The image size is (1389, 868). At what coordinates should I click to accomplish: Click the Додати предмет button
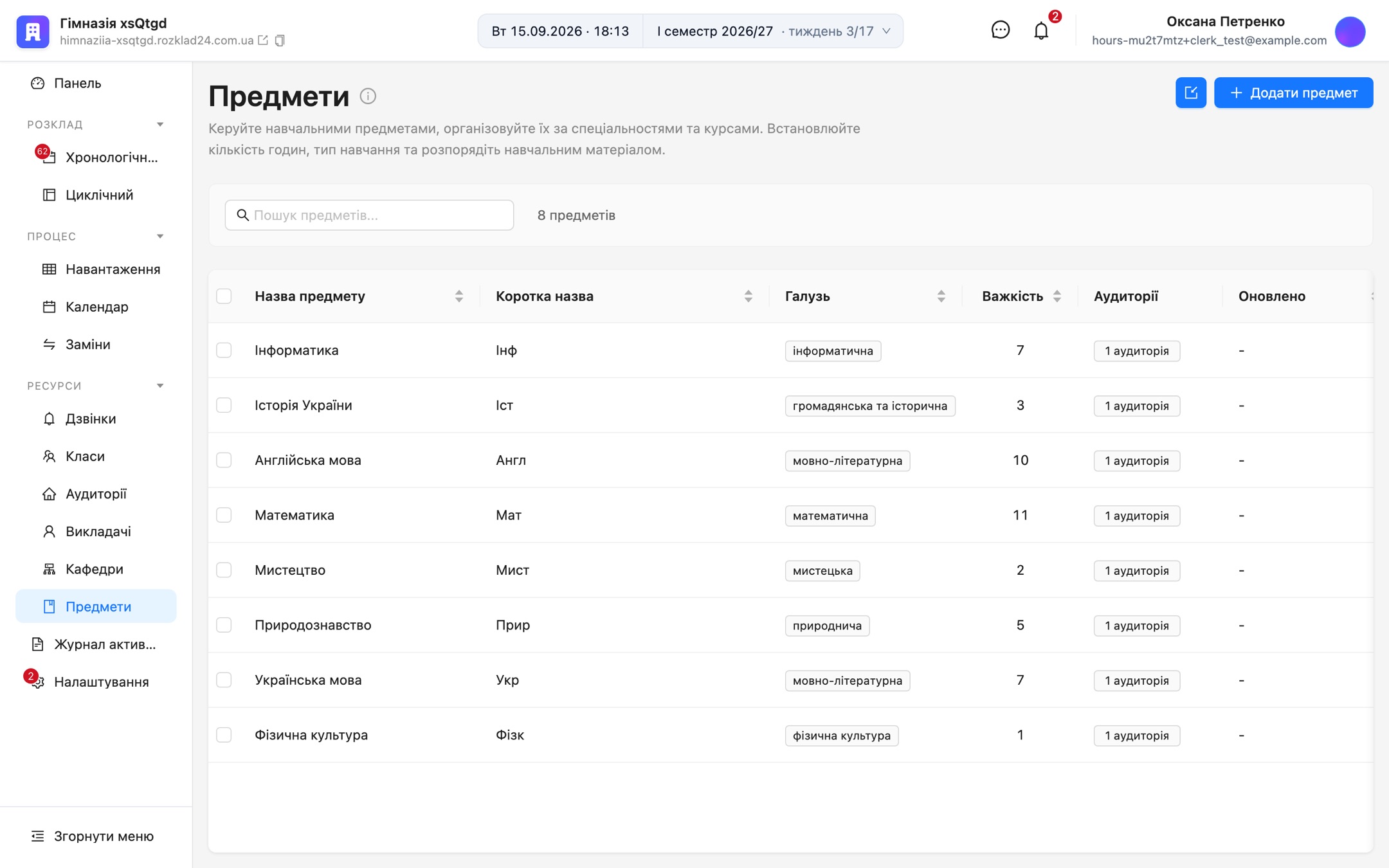tap(1293, 93)
